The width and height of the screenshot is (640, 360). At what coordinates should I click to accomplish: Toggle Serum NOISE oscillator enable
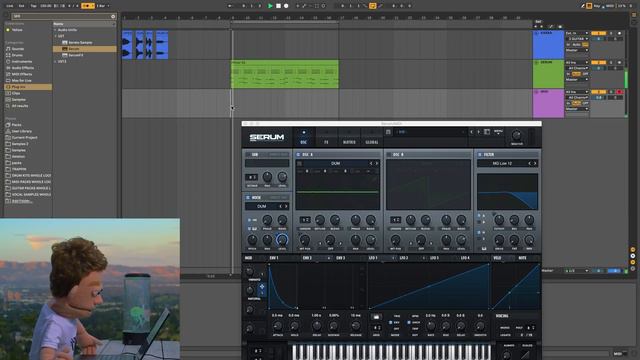tap(247, 198)
